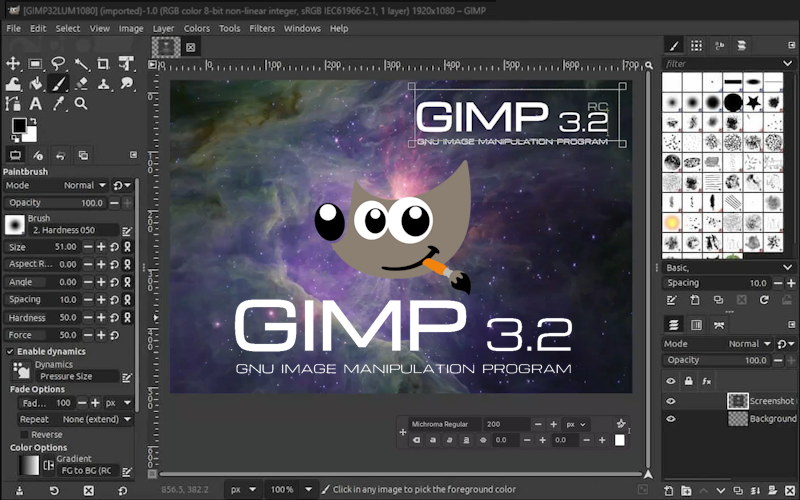Pick the Fuzzy Select magic wand tool
Viewport: 800px width, 500px height.
pos(81,63)
